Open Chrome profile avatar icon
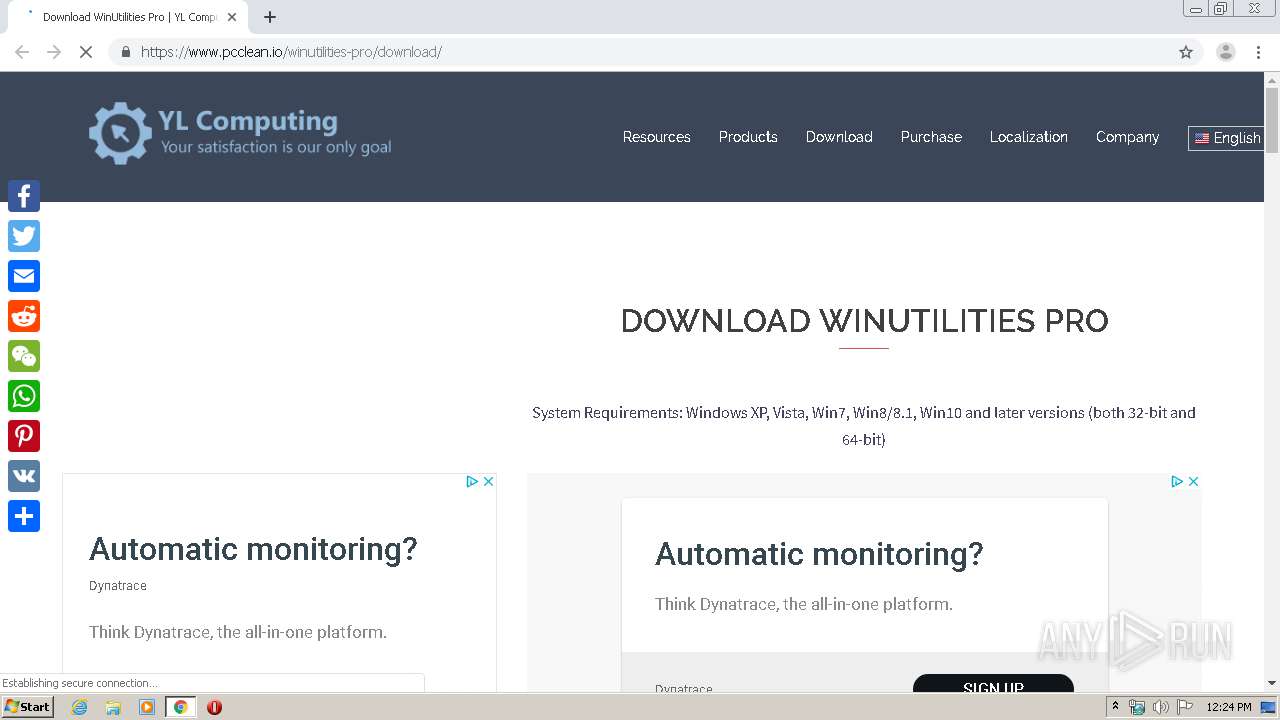Screen dimensions: 1280x720 tap(1225, 52)
